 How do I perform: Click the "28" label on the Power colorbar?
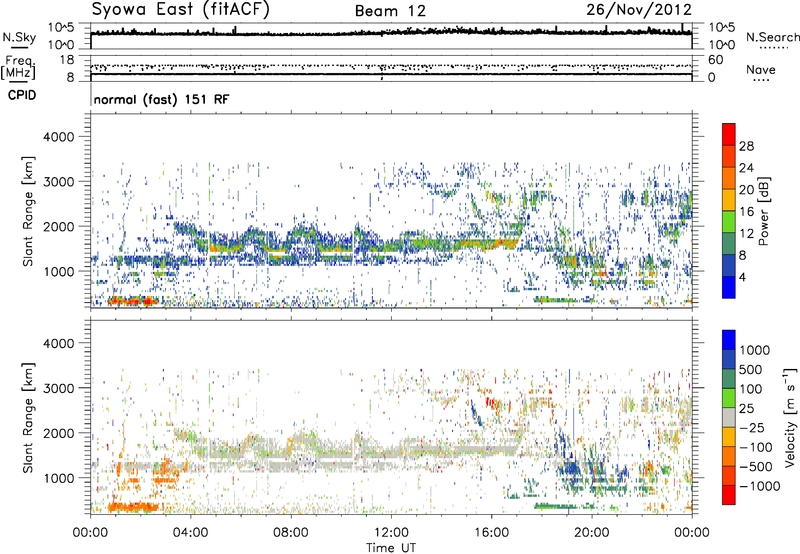pyautogui.click(x=746, y=146)
